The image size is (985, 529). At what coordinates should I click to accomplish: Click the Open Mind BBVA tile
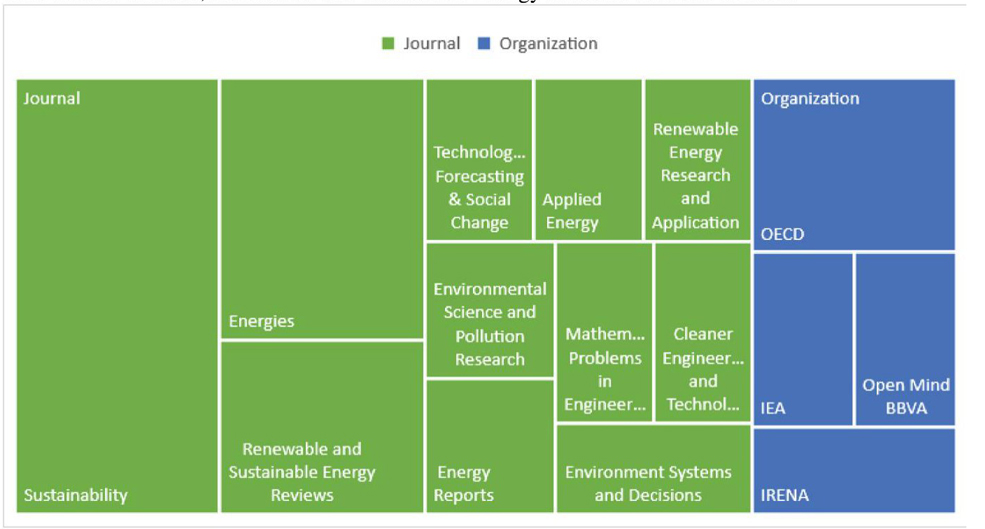coord(905,339)
